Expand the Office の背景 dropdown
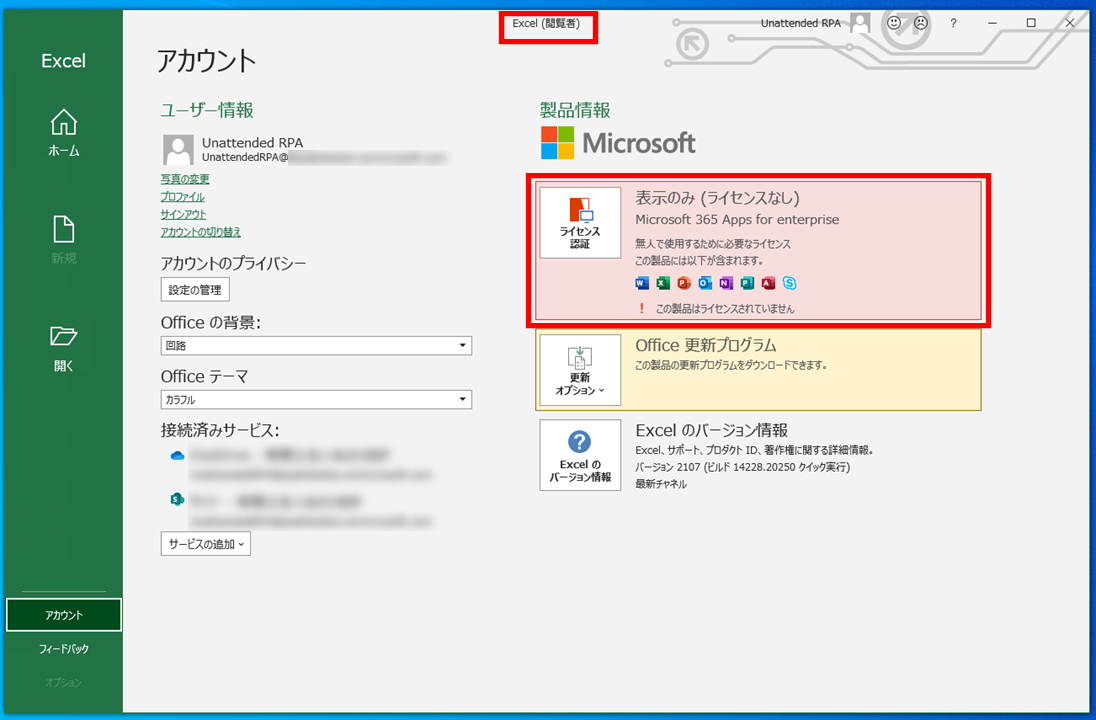 (316, 345)
